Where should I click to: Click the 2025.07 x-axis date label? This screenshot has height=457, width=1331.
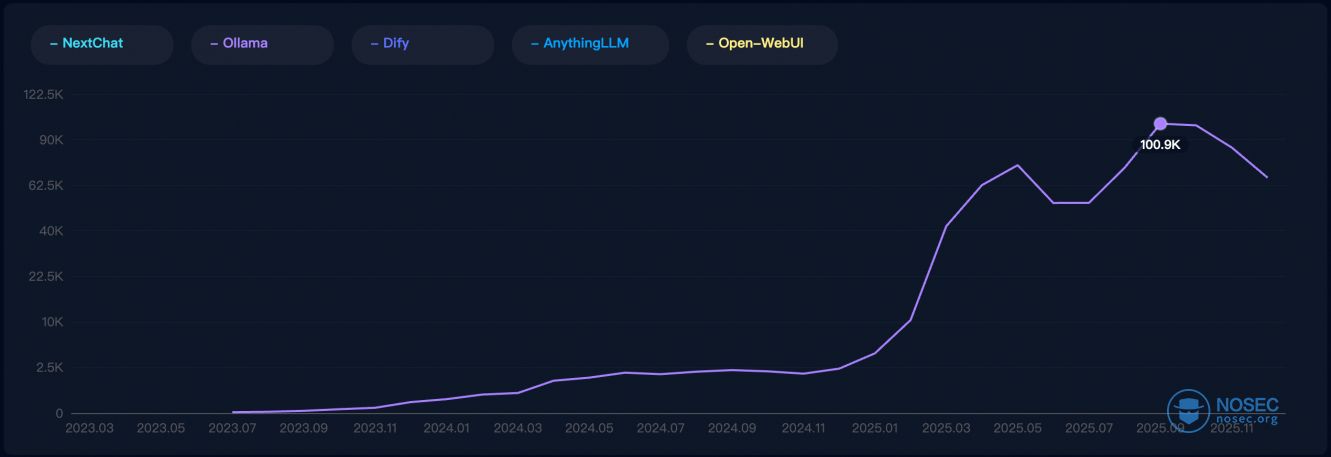pyautogui.click(x=1089, y=428)
